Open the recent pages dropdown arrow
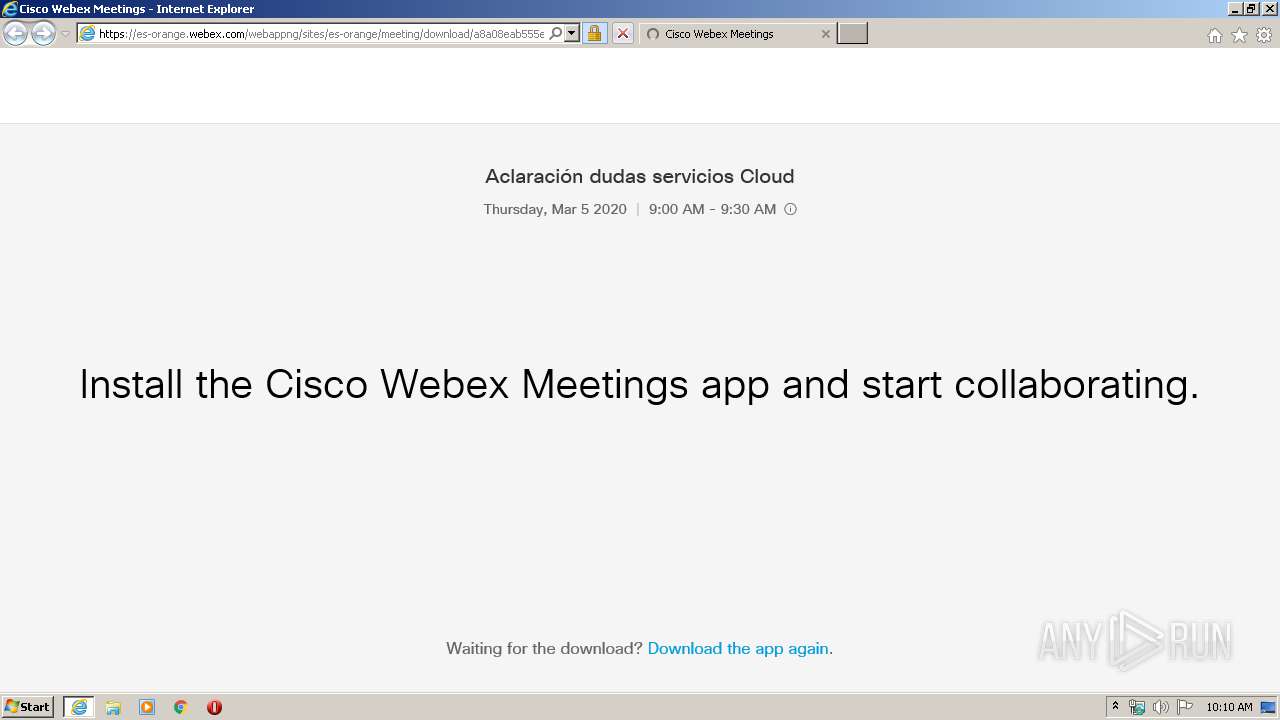This screenshot has height=720, width=1280. tap(65, 34)
